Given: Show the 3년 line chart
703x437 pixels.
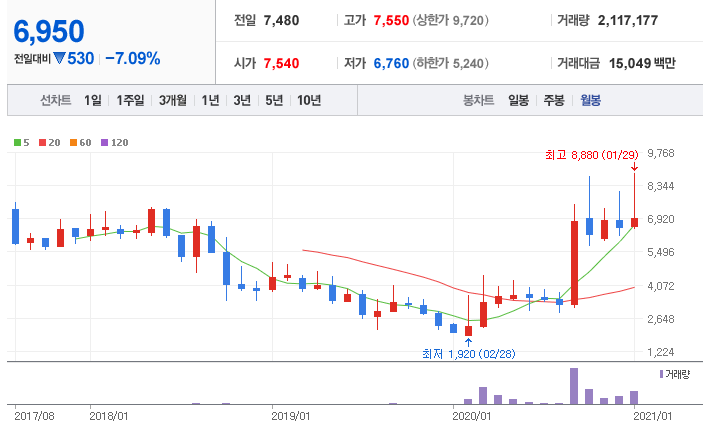Looking at the screenshot, I should click(x=242, y=100).
